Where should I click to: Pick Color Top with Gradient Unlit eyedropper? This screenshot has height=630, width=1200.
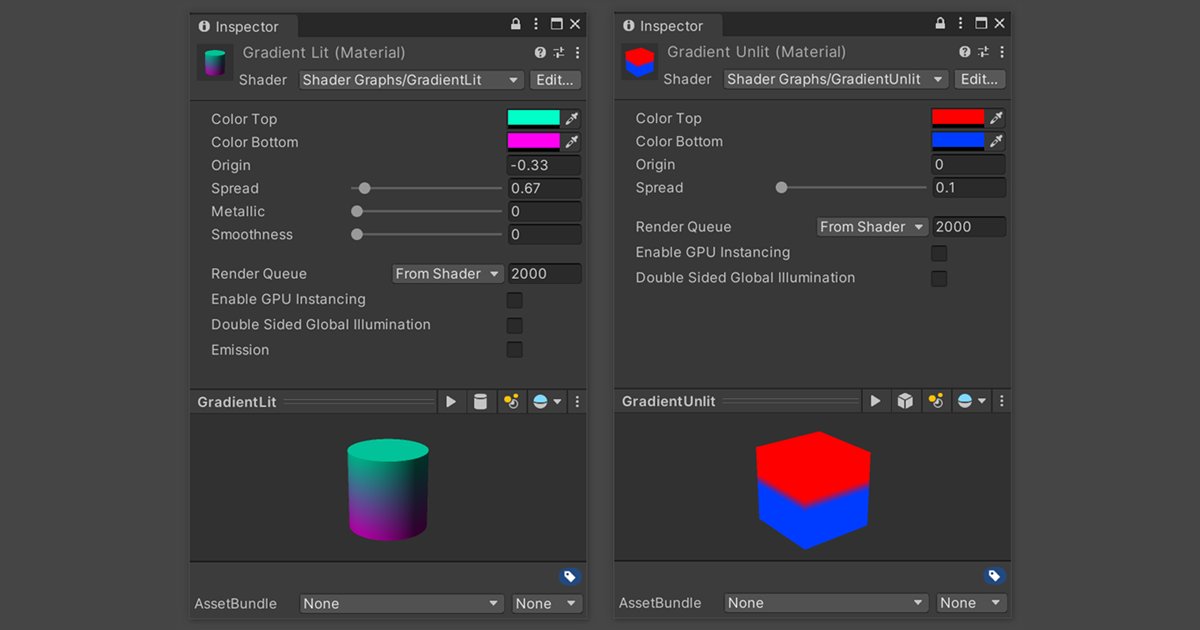click(x=996, y=118)
